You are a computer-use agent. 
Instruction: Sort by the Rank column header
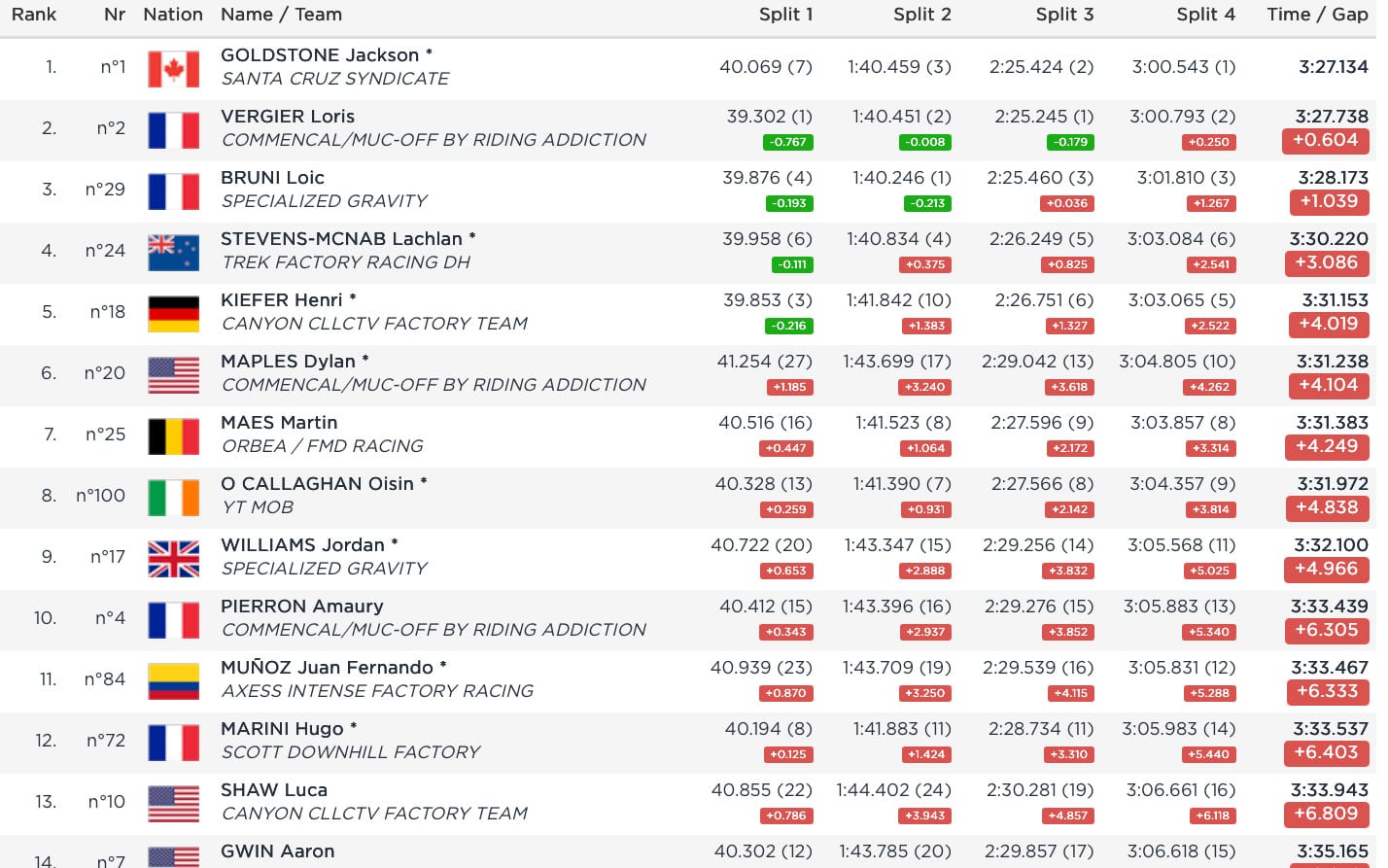(34, 15)
